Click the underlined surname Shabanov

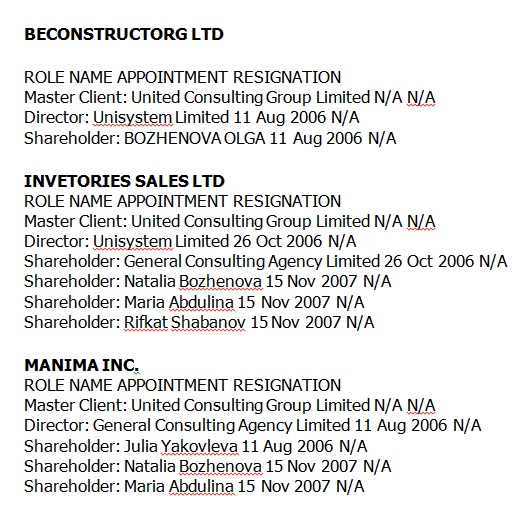pyautogui.click(x=208, y=322)
